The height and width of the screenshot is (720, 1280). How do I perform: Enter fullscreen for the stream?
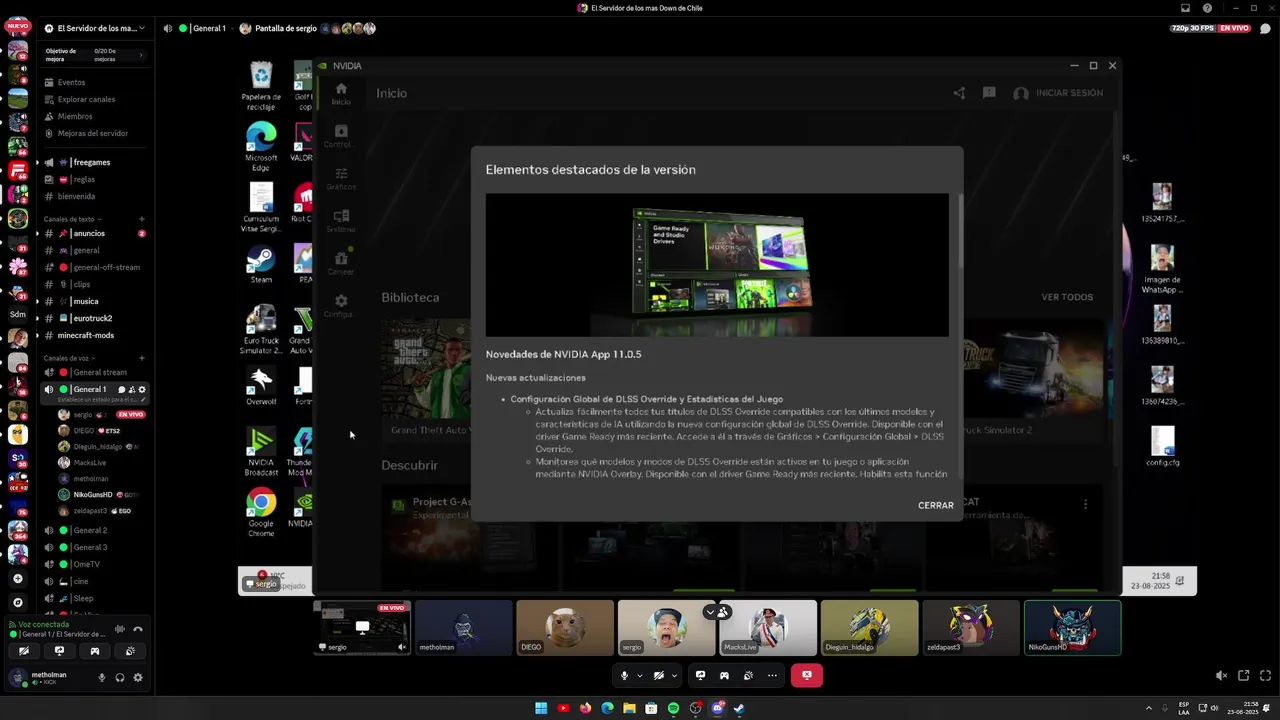(x=1264, y=676)
